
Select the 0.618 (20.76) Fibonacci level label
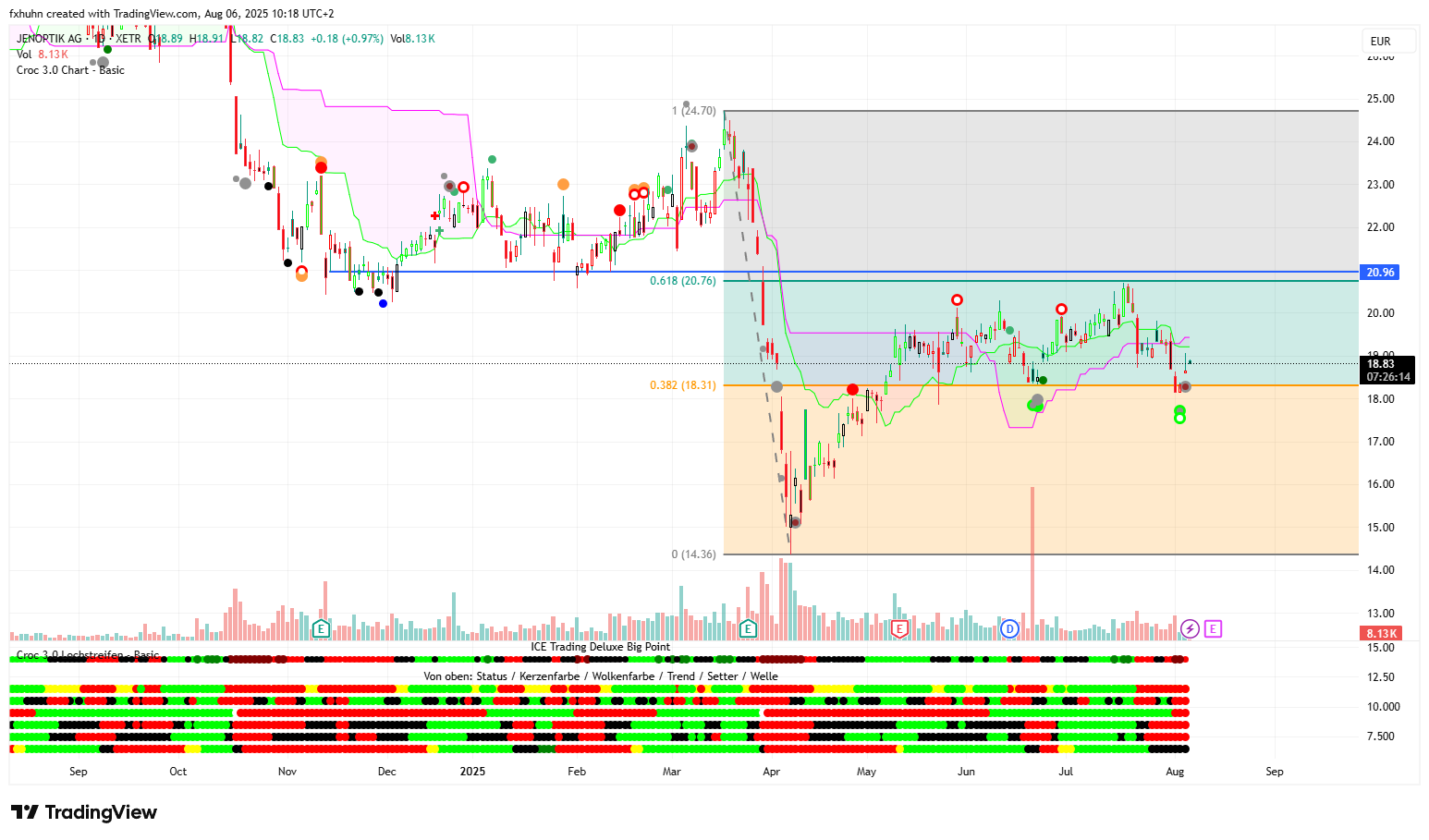click(682, 281)
